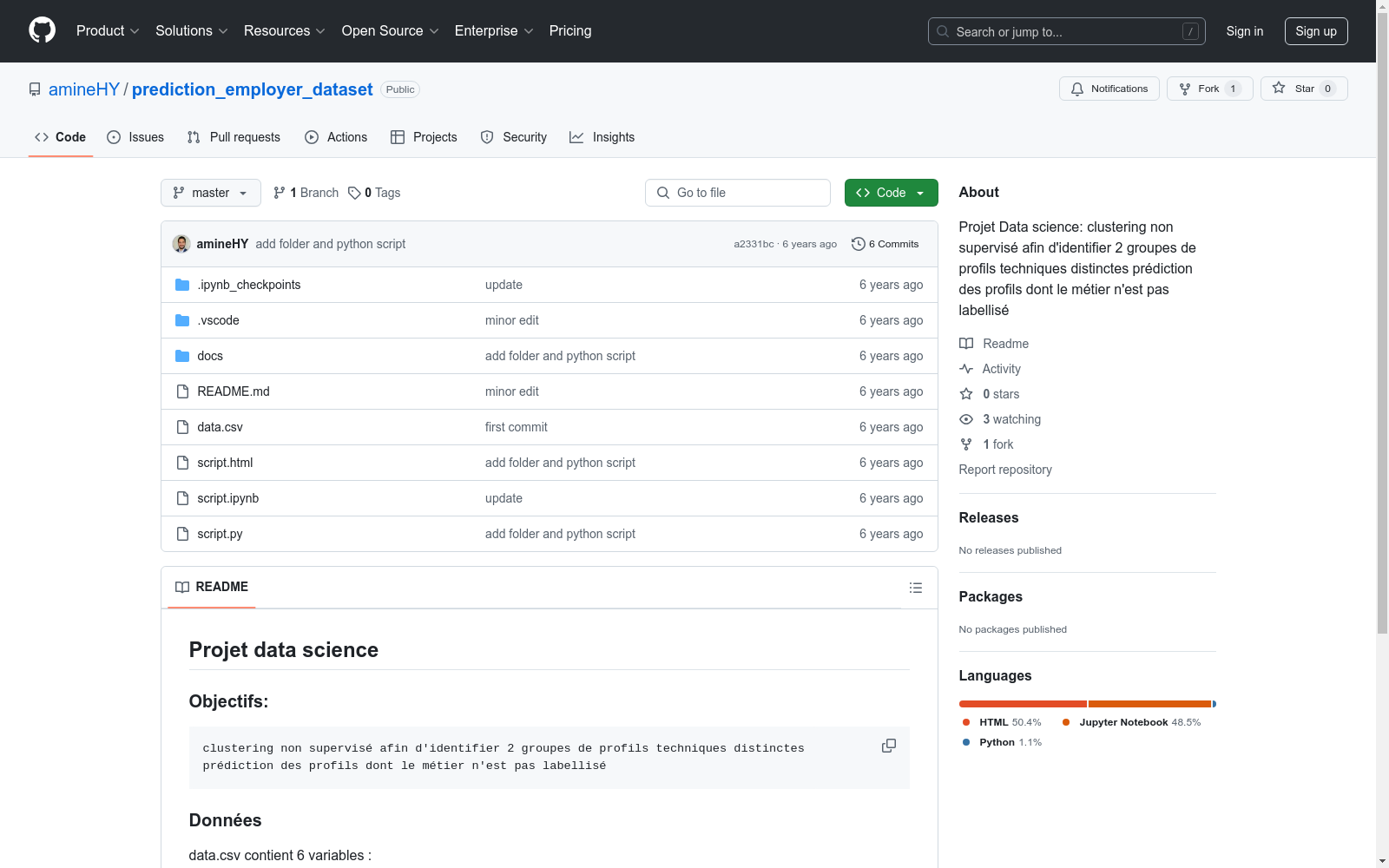Star this repository
Image resolution: width=1389 pixels, height=868 pixels.
coord(1304,89)
